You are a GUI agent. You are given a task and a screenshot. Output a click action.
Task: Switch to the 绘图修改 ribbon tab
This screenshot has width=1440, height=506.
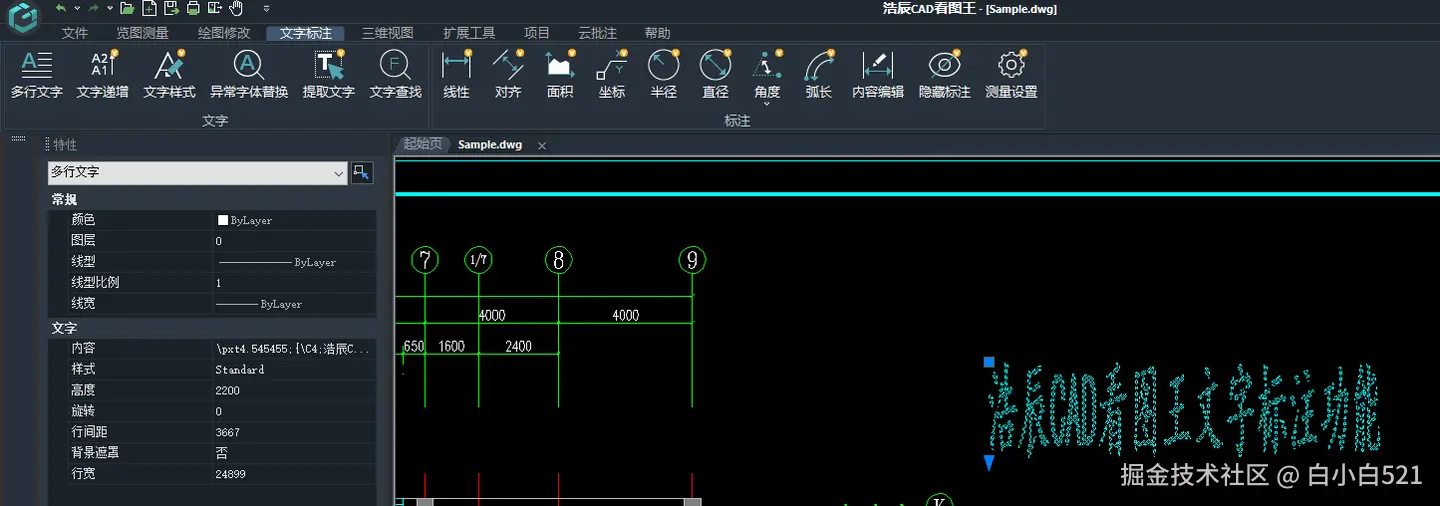224,33
